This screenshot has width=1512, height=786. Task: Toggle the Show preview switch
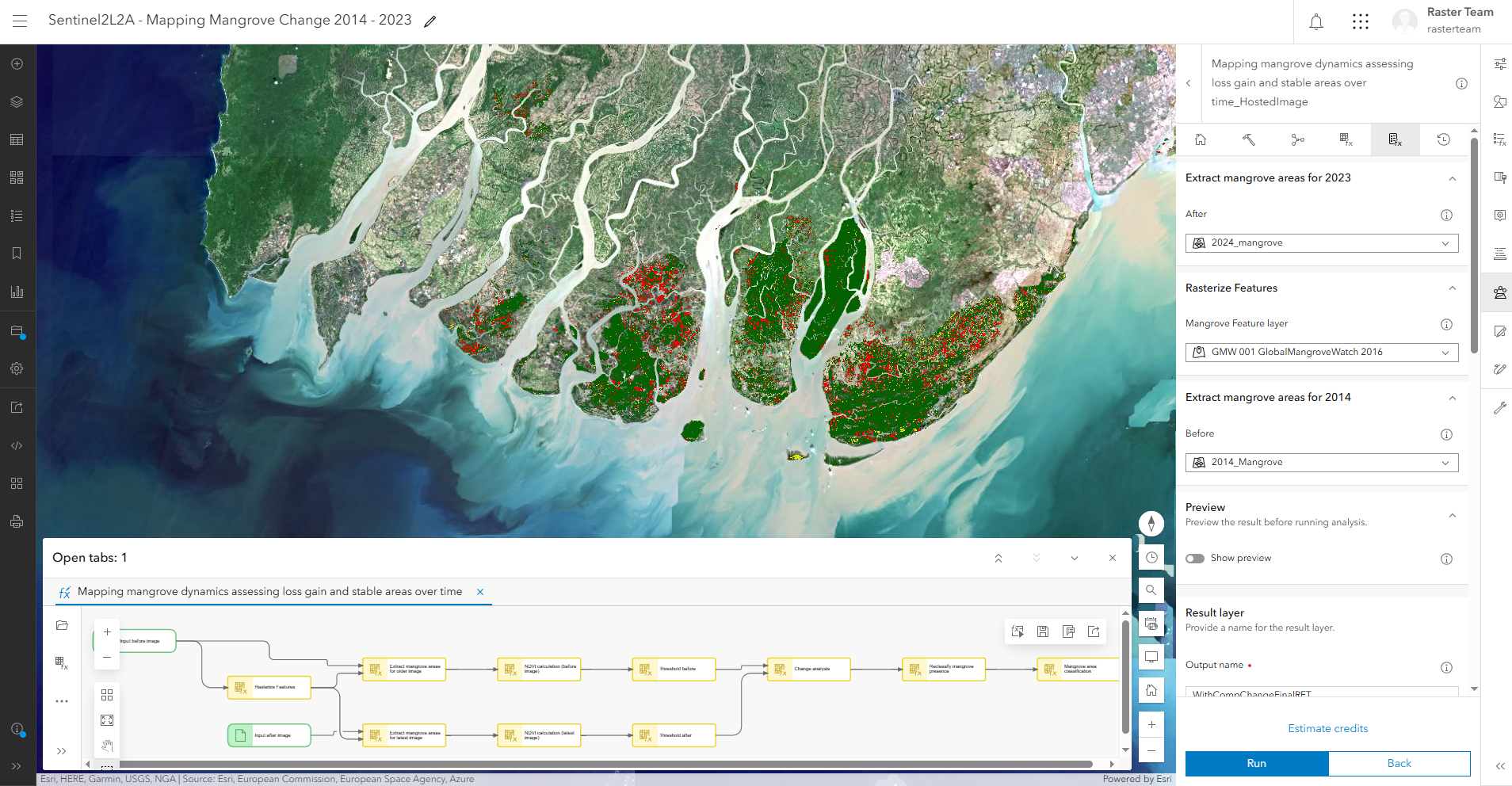(x=1195, y=559)
